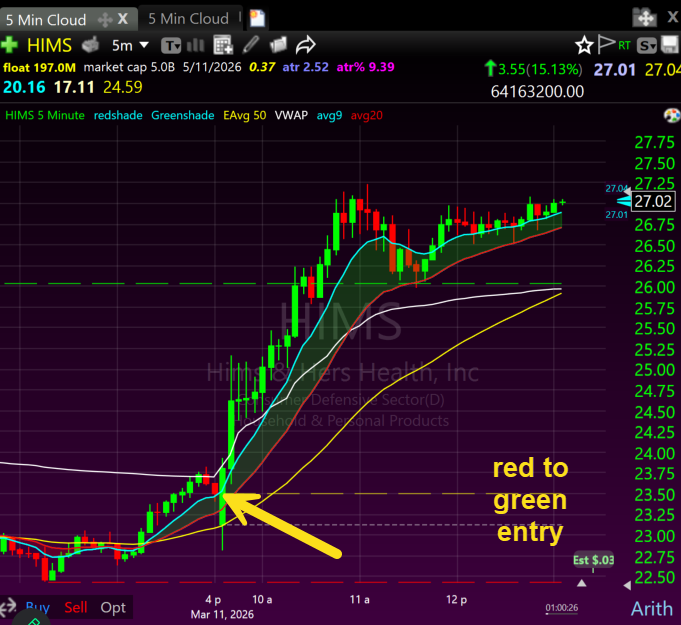Viewport: 681px width, 625px height.
Task: Click the 26.00 price axis label
Action: click(655, 288)
